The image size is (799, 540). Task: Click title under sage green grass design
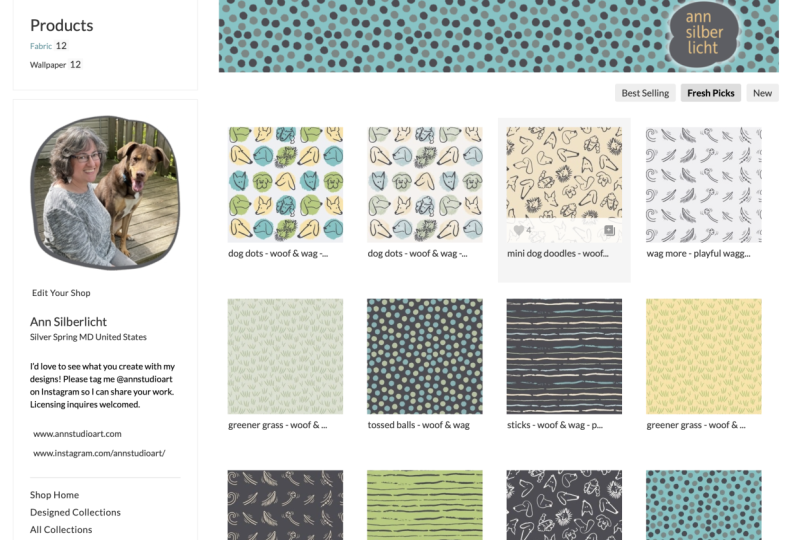[x=278, y=425]
